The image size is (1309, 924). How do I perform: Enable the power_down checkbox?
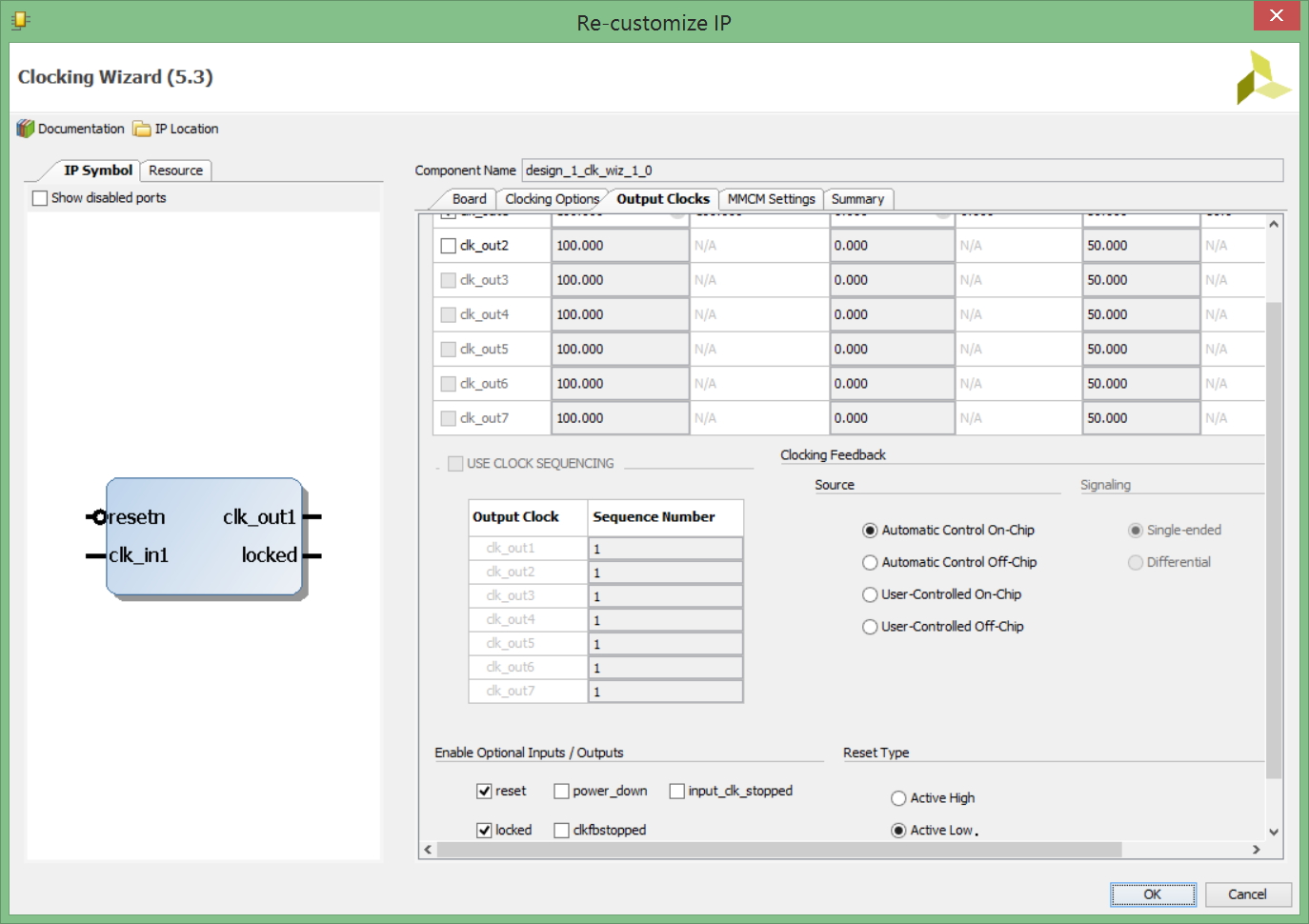click(562, 792)
